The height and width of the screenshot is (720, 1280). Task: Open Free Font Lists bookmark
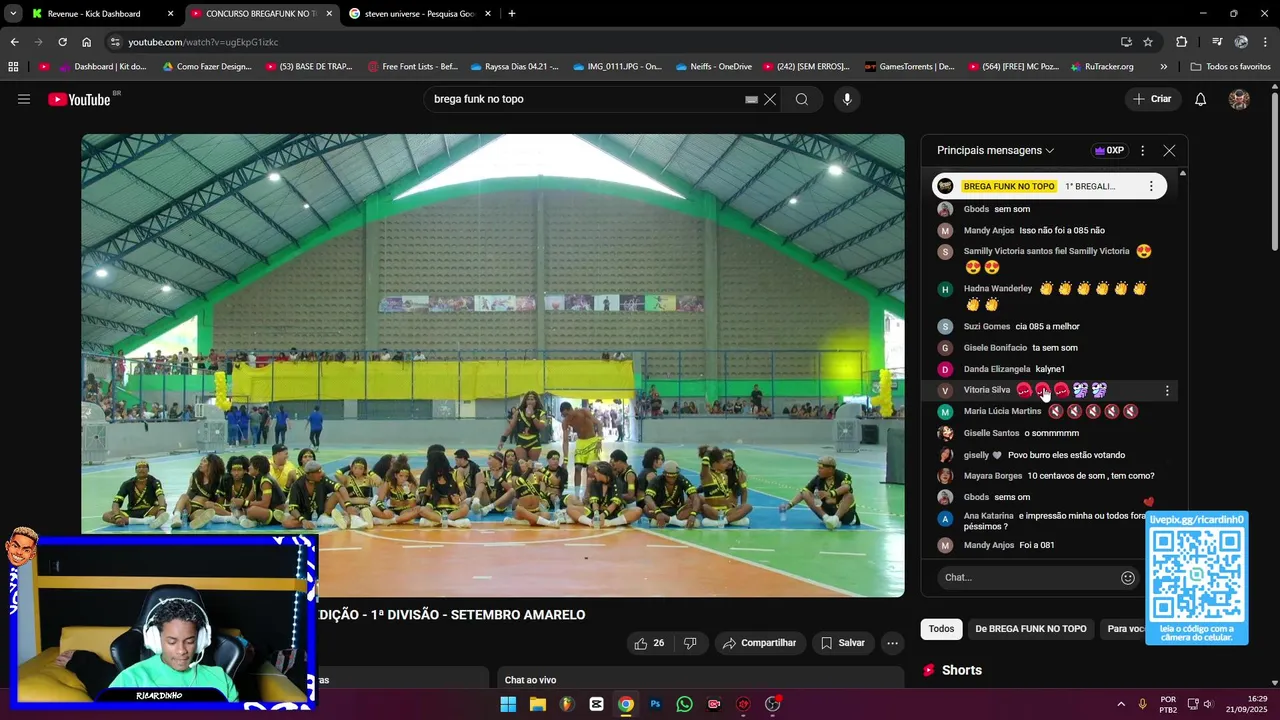point(412,67)
